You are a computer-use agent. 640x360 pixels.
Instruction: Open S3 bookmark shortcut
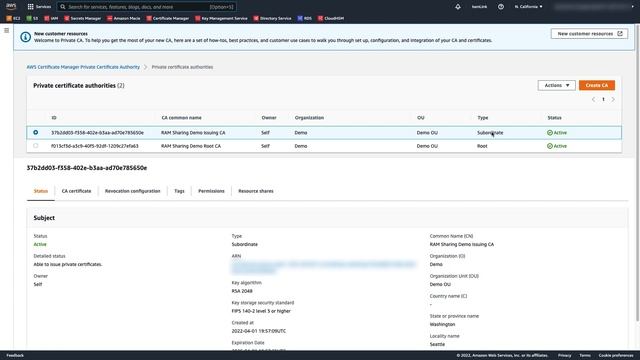32,18
